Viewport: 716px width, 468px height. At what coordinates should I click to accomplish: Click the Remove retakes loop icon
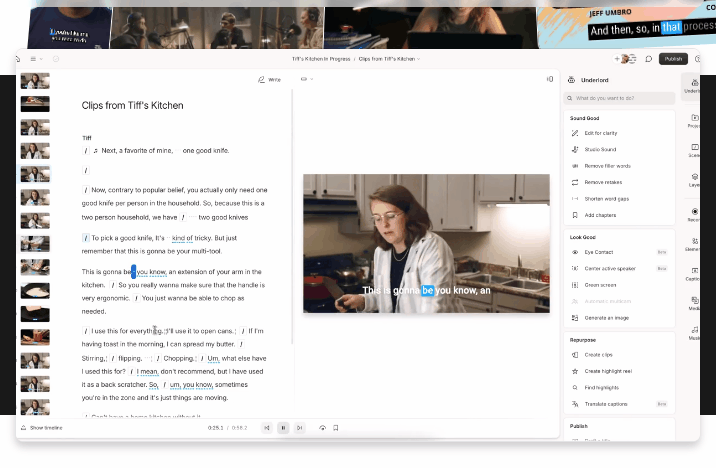click(x=575, y=183)
